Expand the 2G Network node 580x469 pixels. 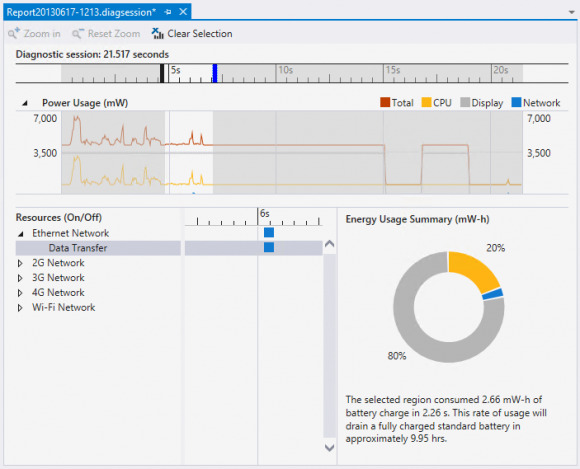click(x=20, y=263)
